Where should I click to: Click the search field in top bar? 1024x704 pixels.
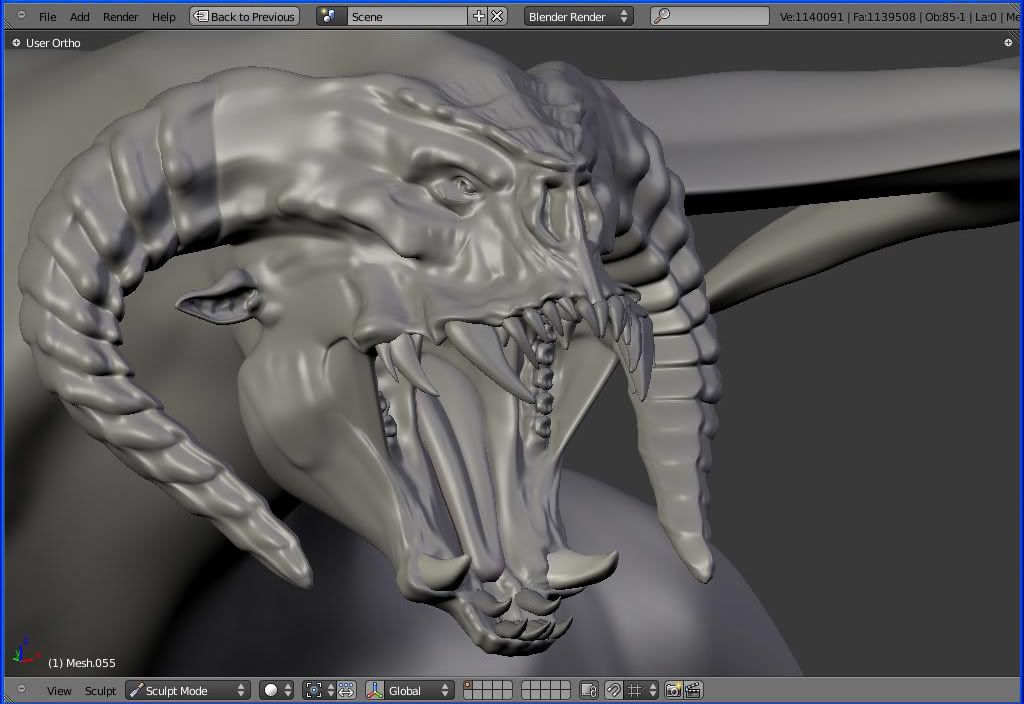pyautogui.click(x=710, y=16)
